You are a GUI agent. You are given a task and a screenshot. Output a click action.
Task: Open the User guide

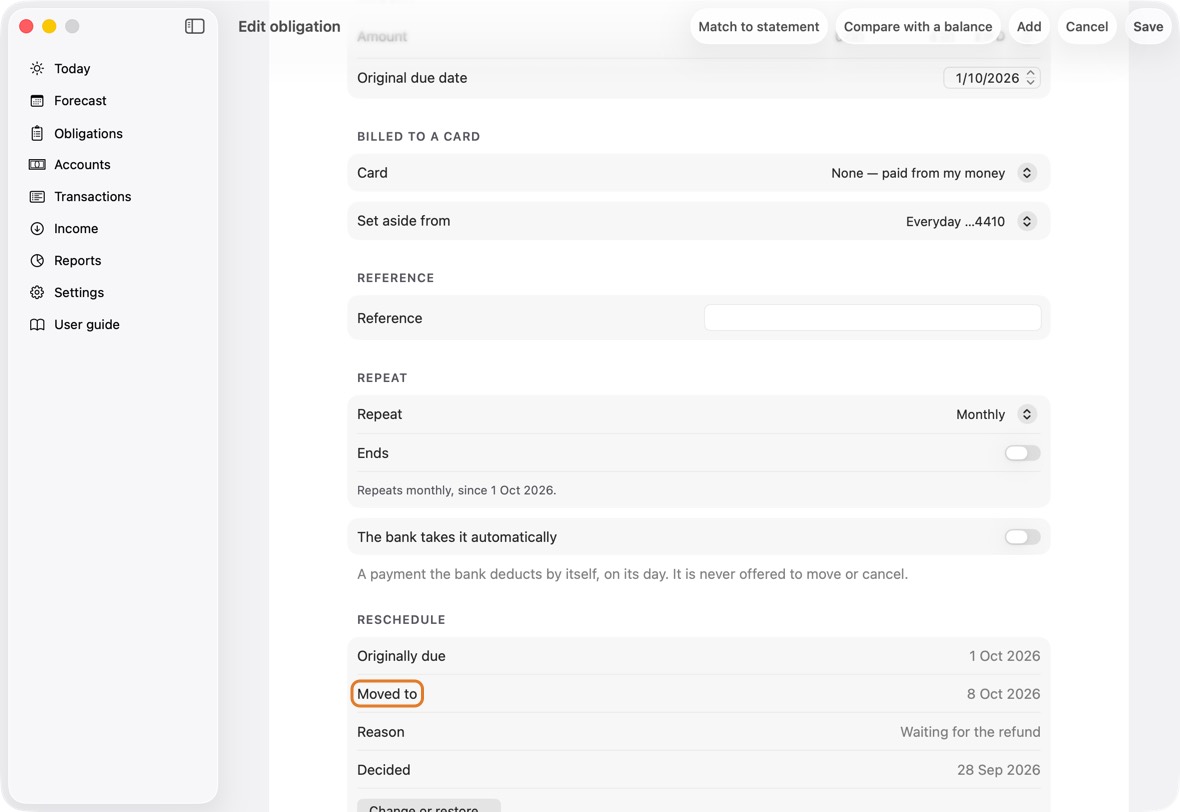click(87, 324)
